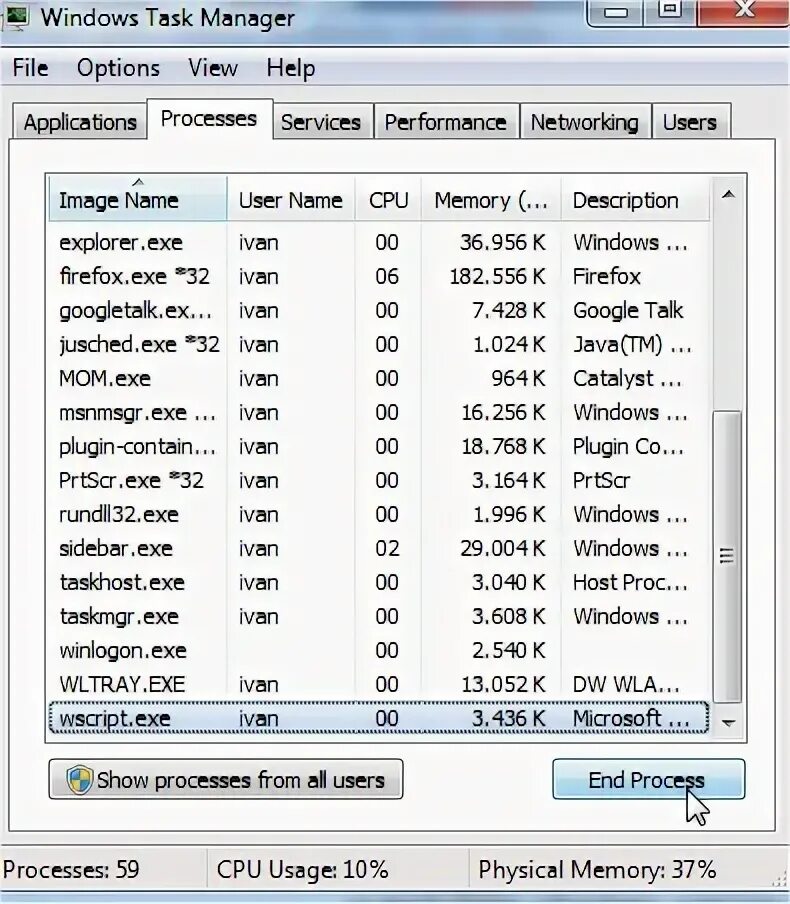This screenshot has height=904, width=790.
Task: Sort by Memory column header
Action: tap(491, 199)
